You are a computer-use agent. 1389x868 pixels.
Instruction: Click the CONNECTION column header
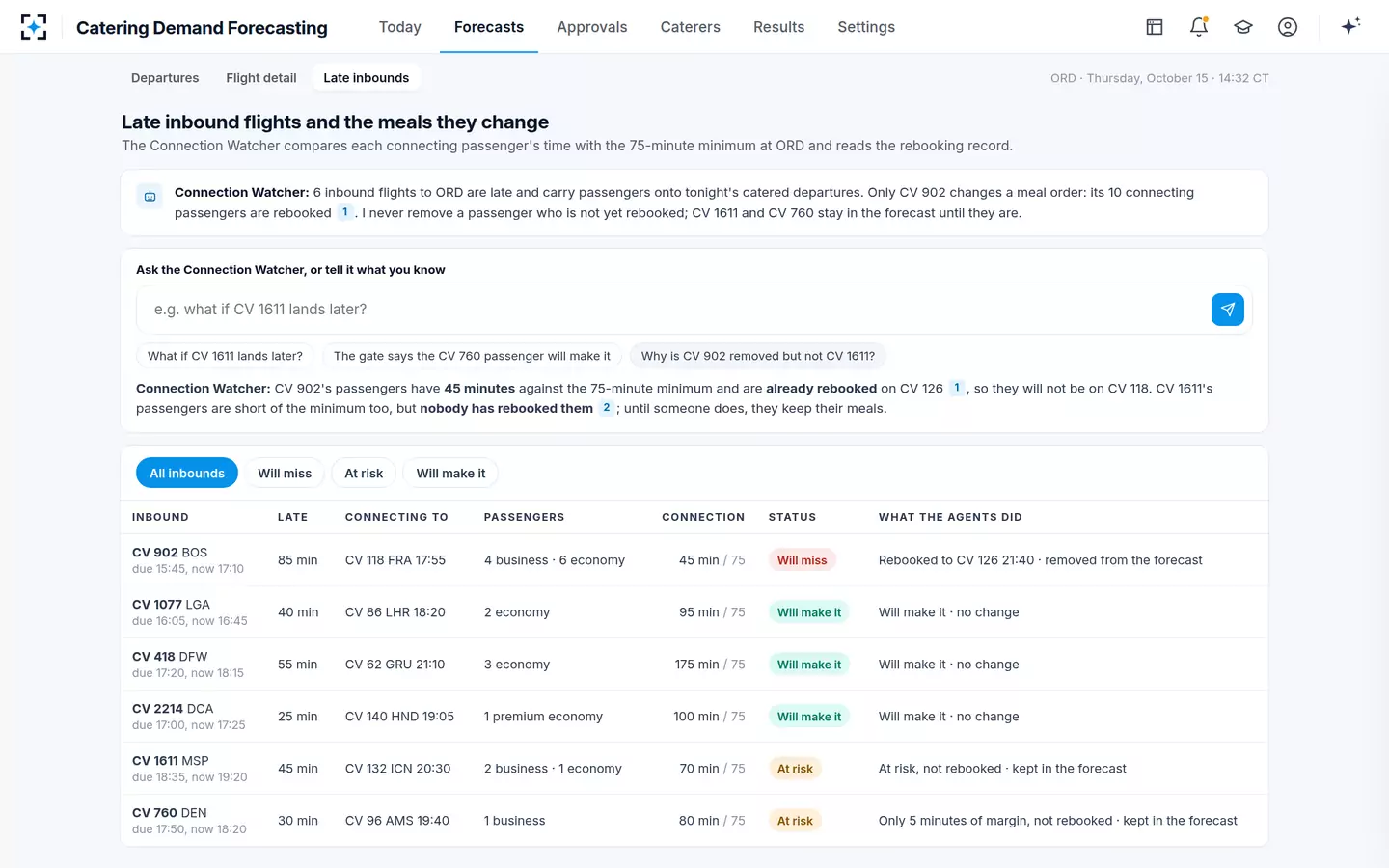(x=703, y=517)
